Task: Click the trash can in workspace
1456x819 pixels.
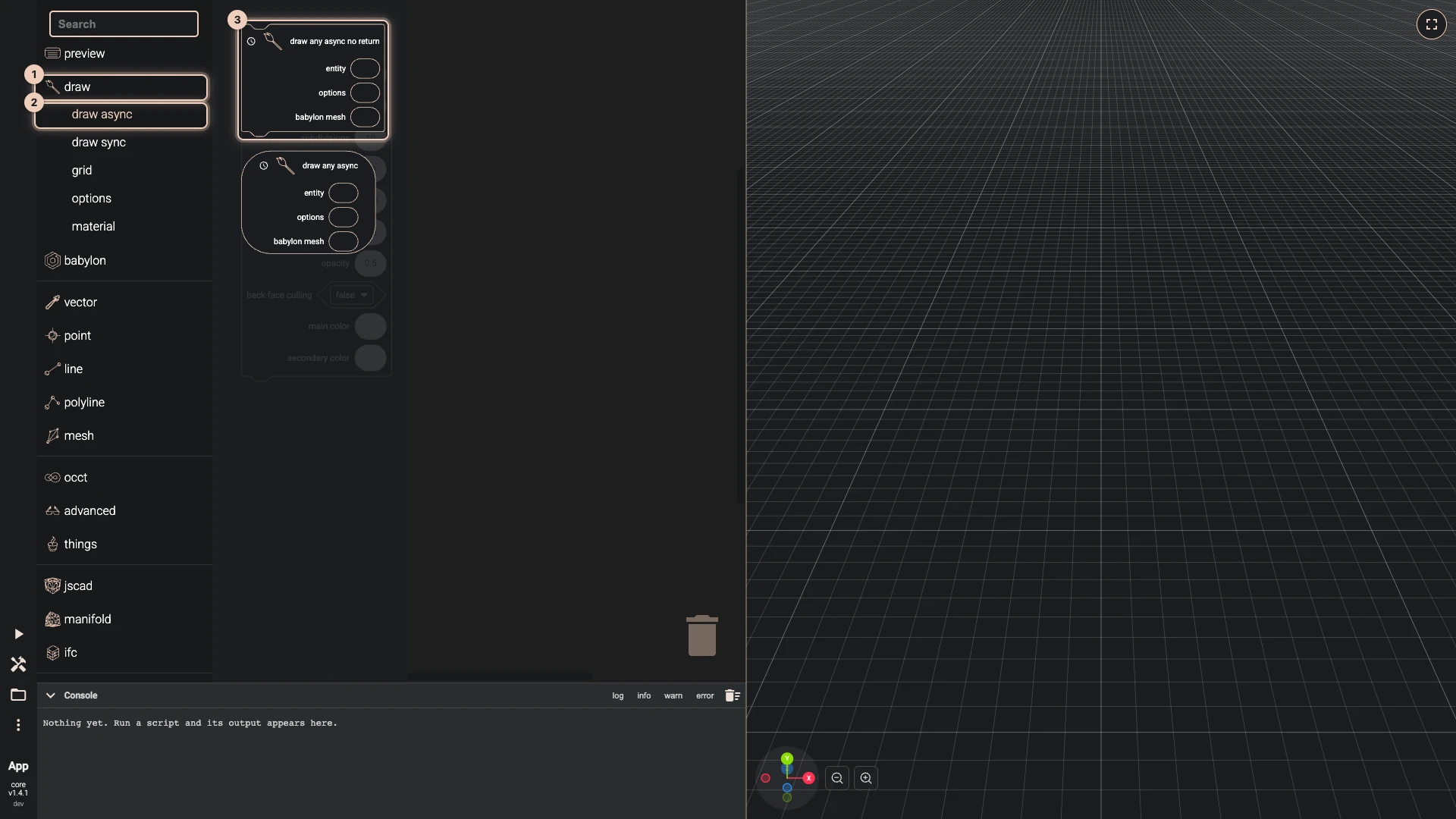Action: coord(702,635)
